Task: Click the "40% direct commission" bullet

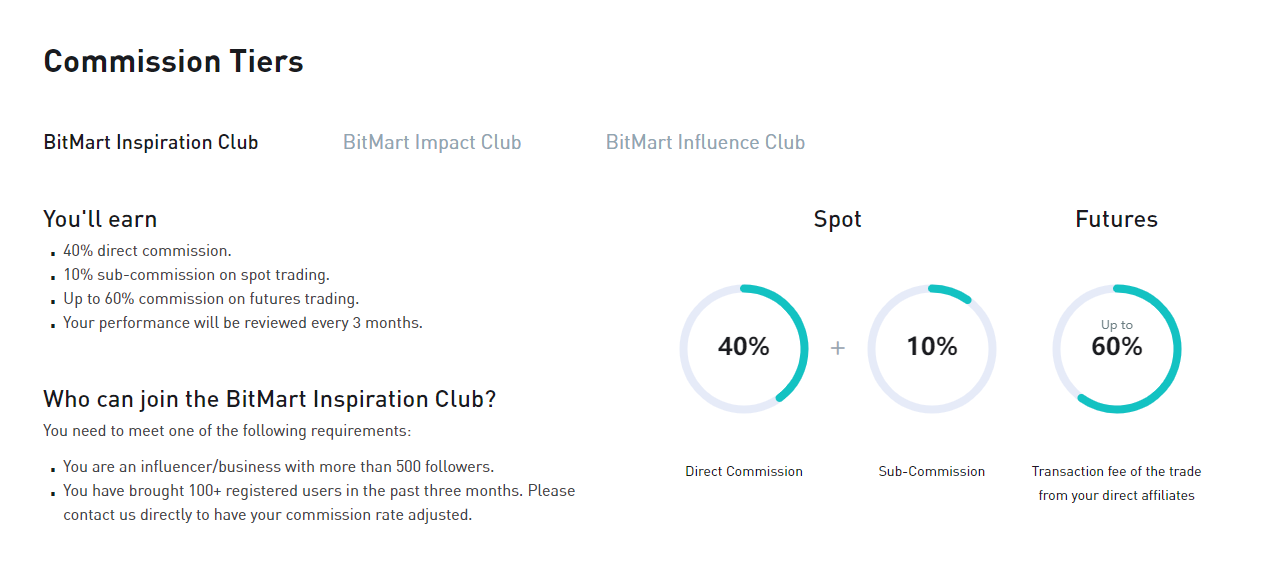Action: click(x=147, y=251)
